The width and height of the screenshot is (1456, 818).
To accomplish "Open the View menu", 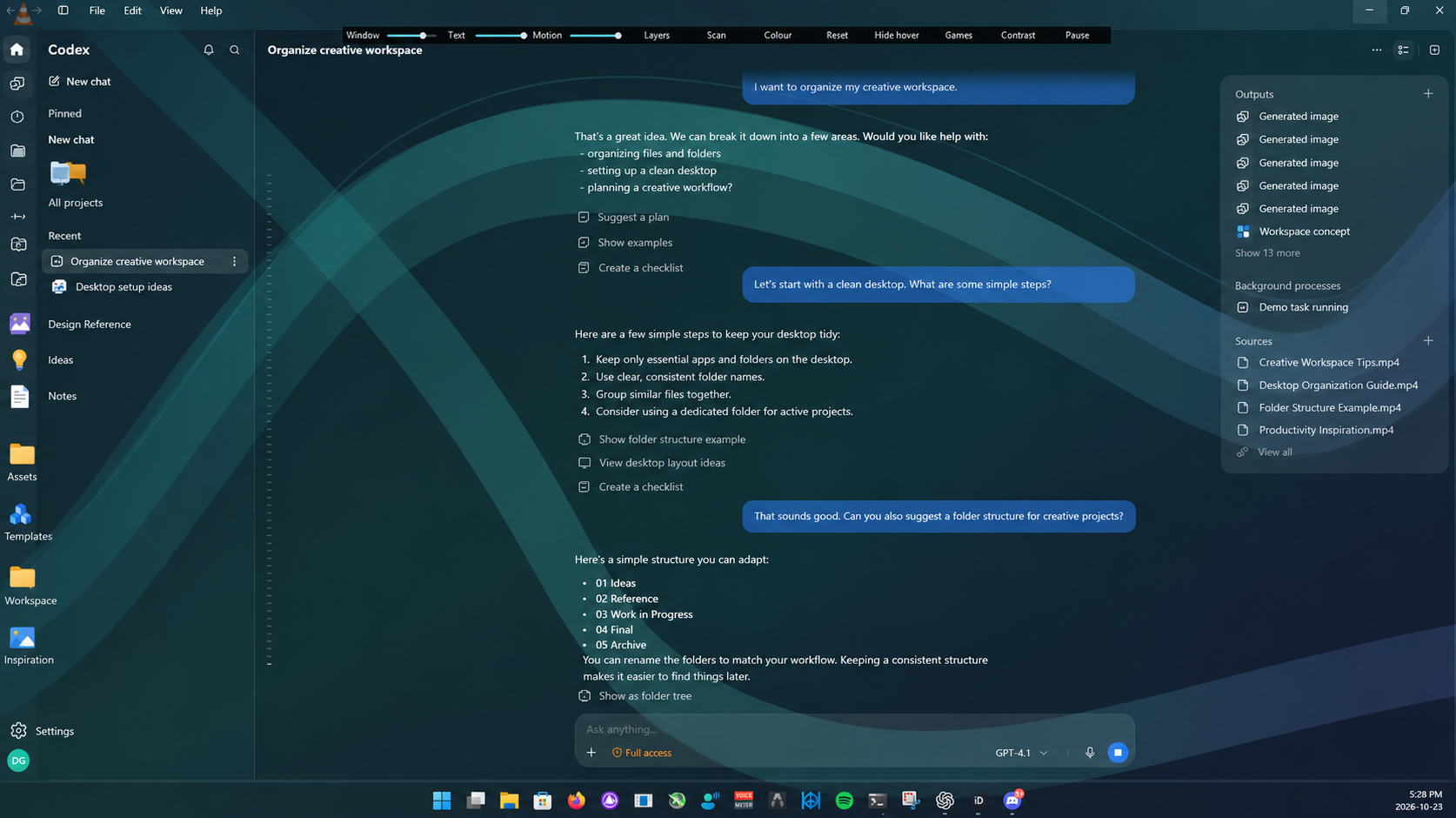I will pos(170,10).
